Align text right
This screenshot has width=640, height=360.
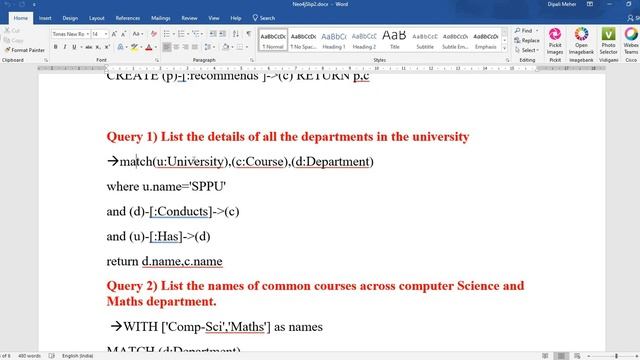coord(185,47)
